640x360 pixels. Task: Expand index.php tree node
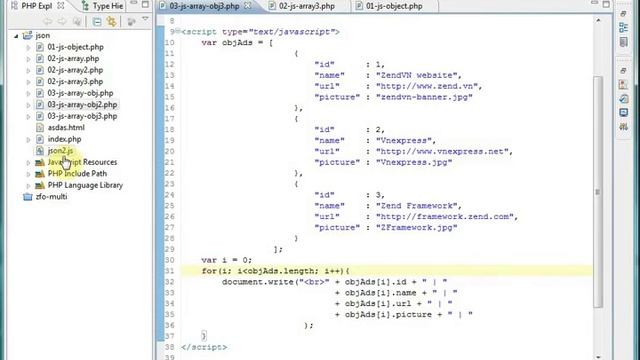click(28, 140)
